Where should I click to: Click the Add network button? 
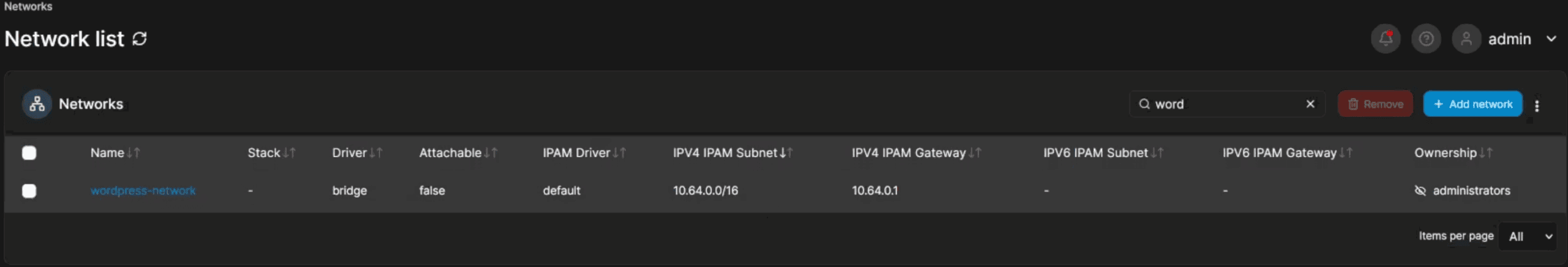pyautogui.click(x=1472, y=104)
